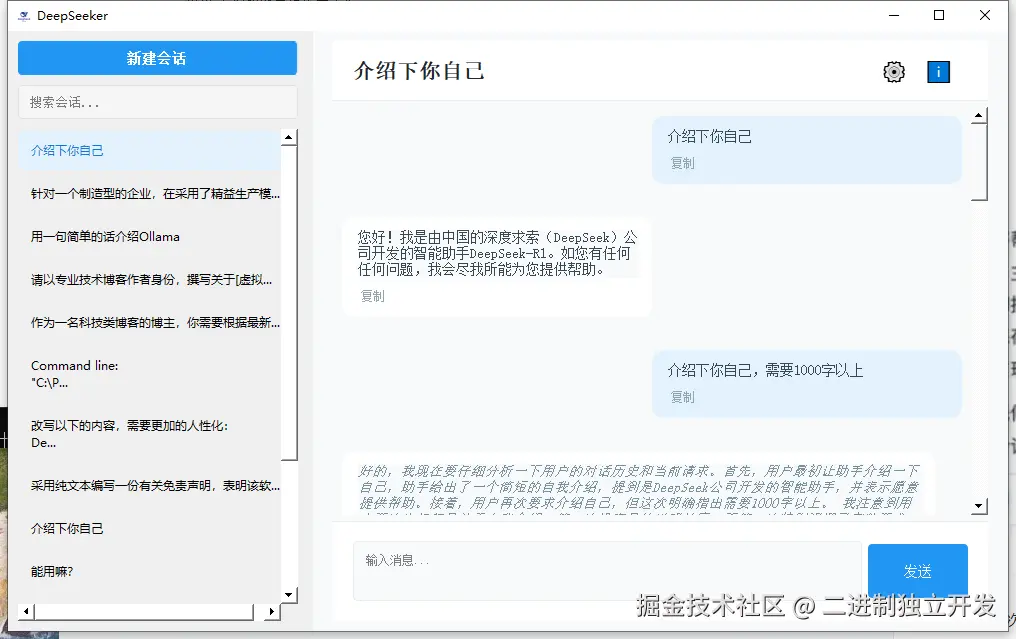Open conversation 用一句简单的话介绍Ollama
Viewport: 1016px width, 639px height.
pos(149,237)
